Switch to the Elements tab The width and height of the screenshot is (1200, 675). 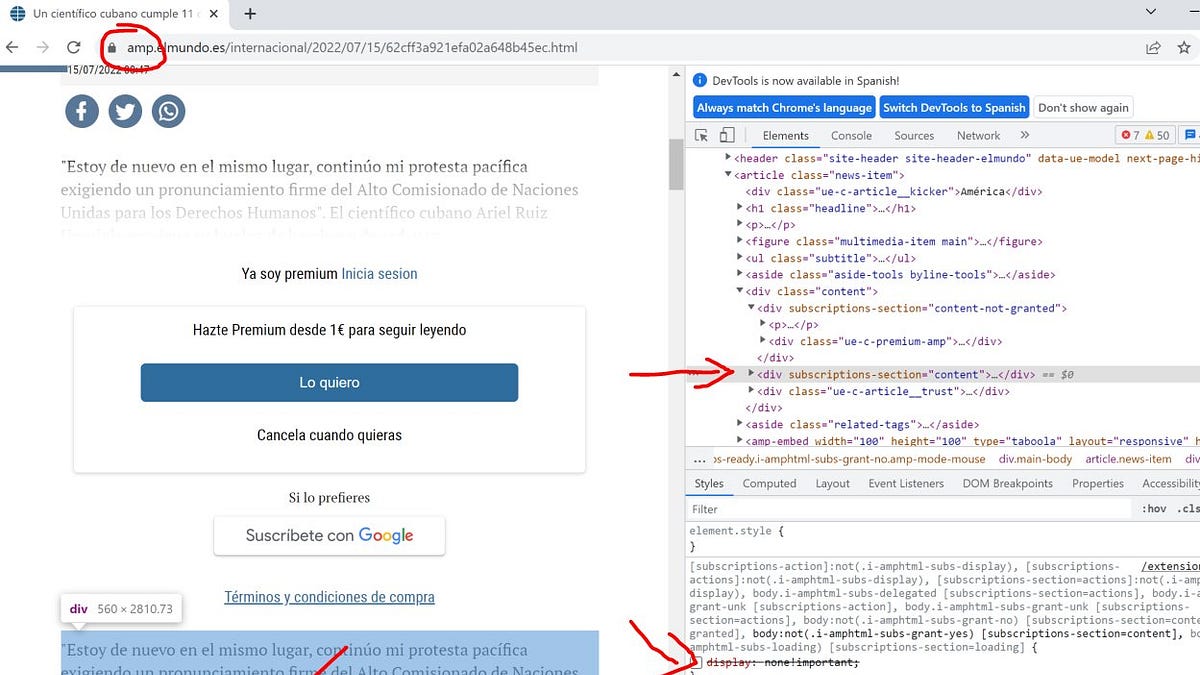click(785, 135)
